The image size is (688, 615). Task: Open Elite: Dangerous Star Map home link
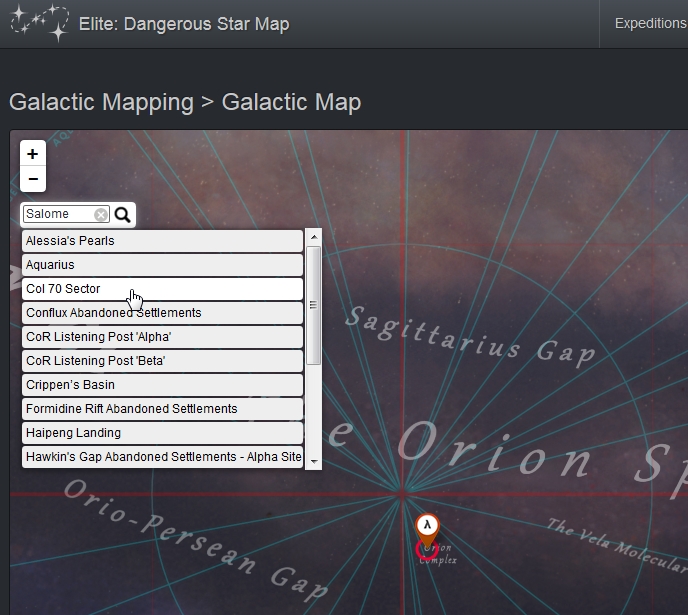click(x=184, y=24)
